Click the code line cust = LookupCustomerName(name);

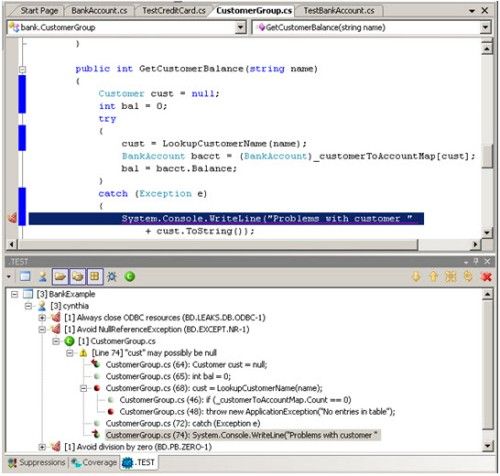tap(214, 144)
